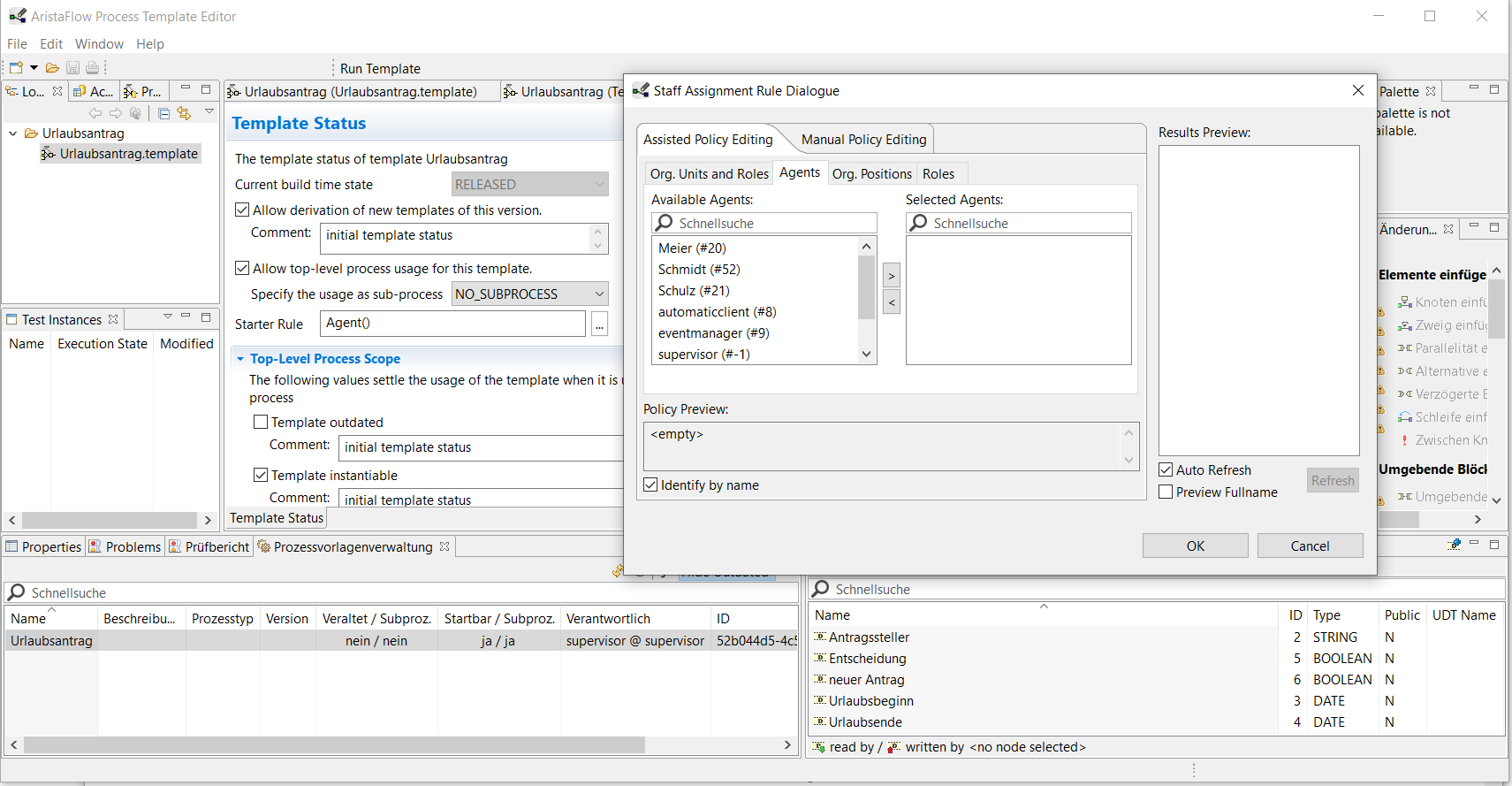Close the Staff Assignment Rule Dialogue
Image resolution: width=1512 pixels, height=786 pixels.
[x=1358, y=90]
